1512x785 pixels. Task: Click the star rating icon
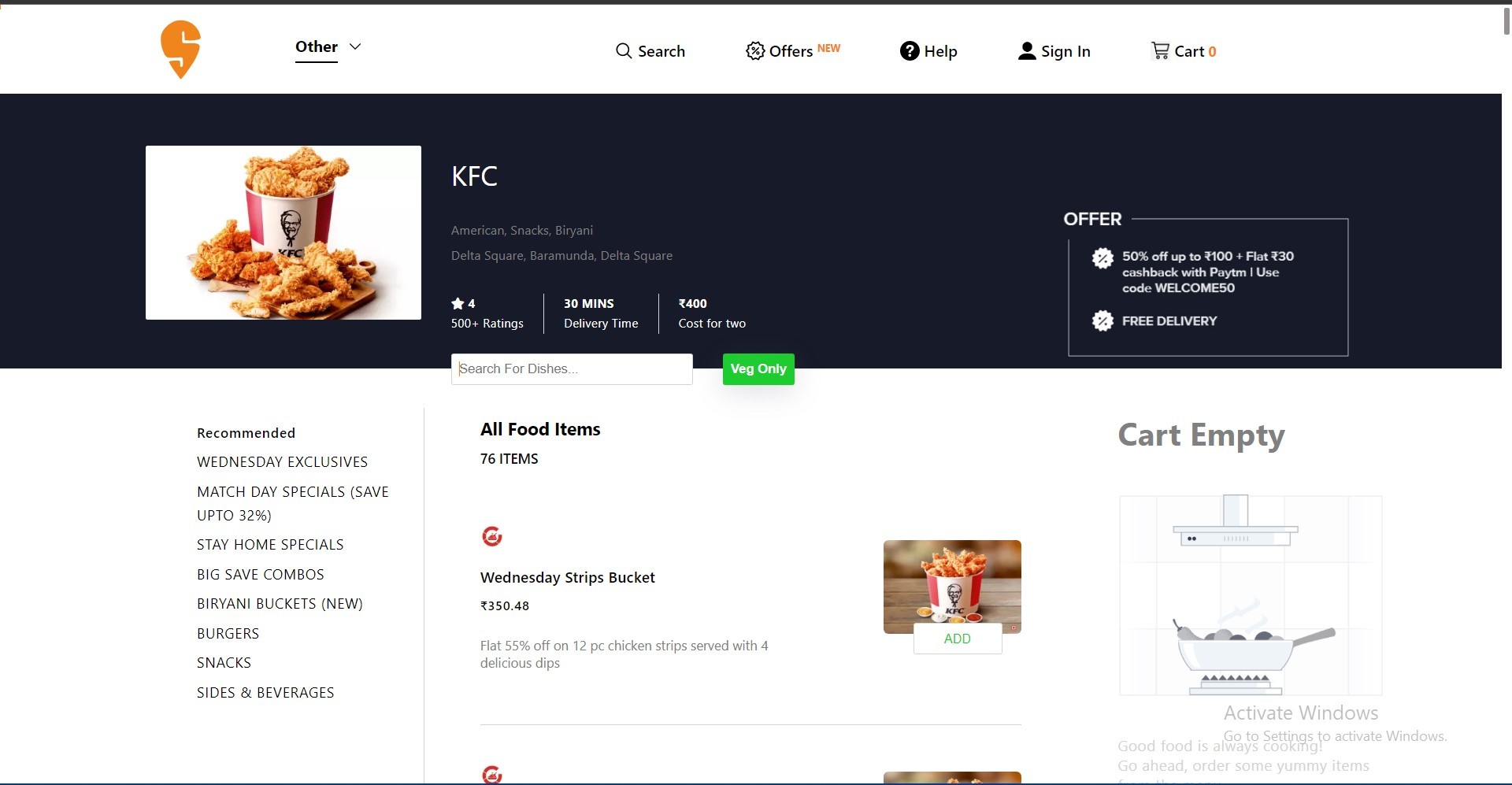458,303
